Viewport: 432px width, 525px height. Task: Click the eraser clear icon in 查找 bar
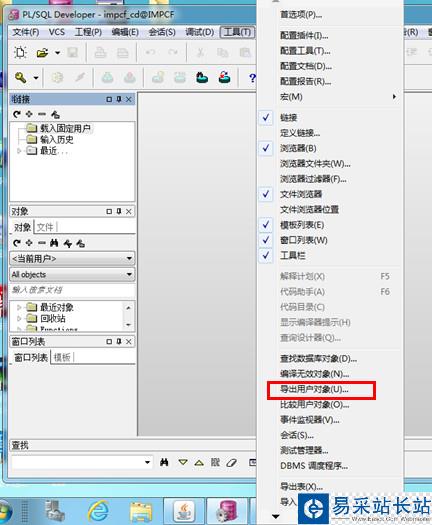(x=232, y=463)
